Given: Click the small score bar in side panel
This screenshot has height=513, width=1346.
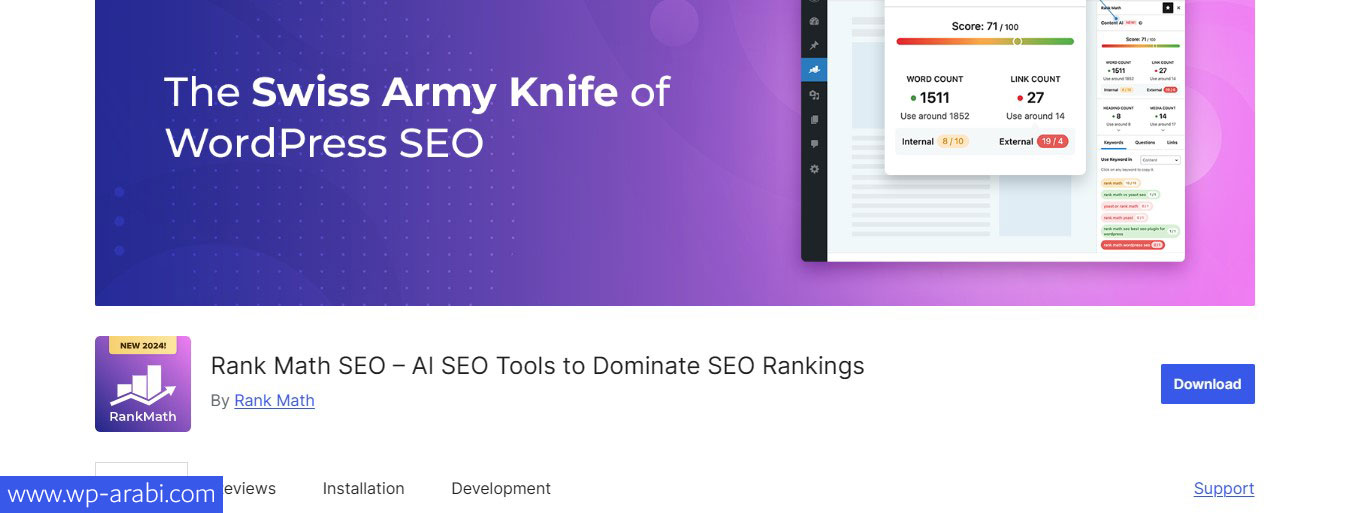Looking at the screenshot, I should point(1141,46).
